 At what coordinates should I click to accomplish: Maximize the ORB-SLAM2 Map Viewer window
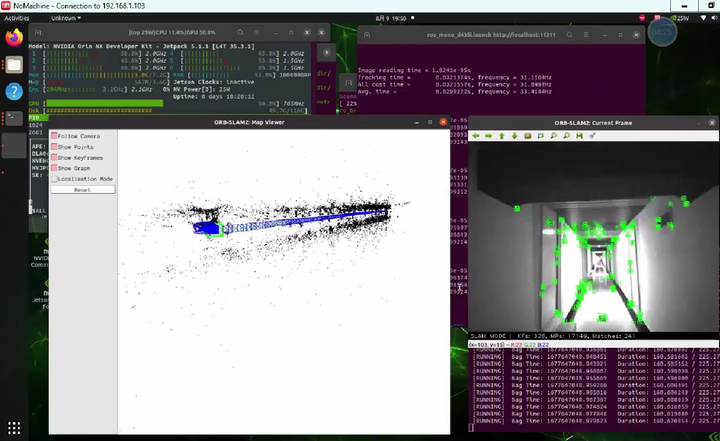[x=430, y=122]
